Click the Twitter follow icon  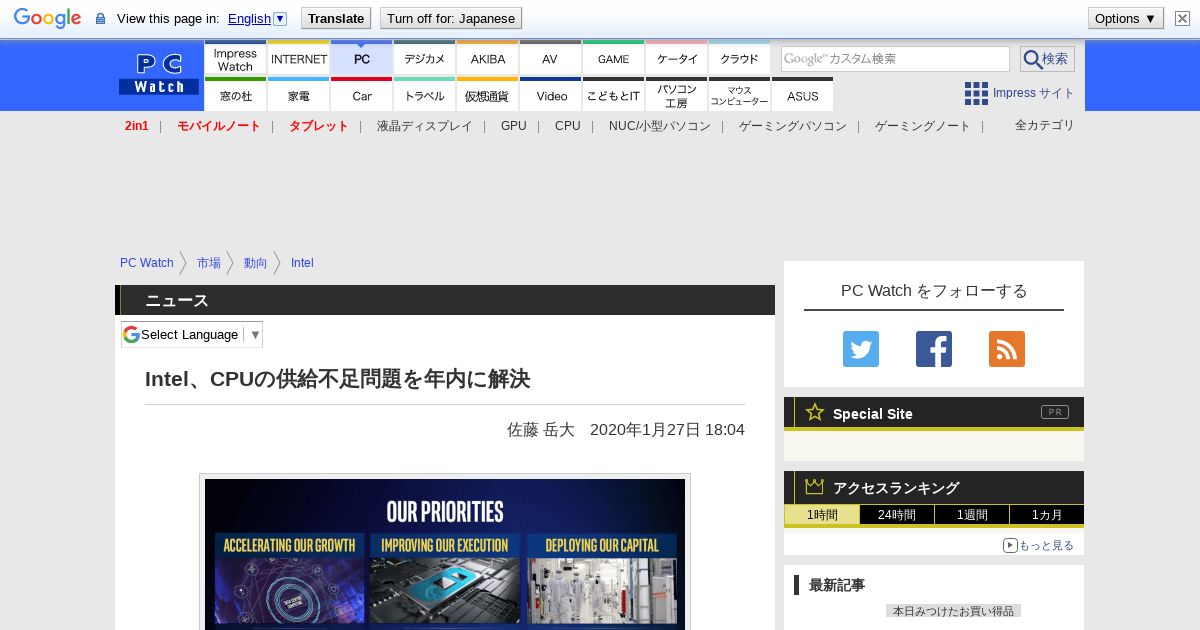[x=860, y=349]
